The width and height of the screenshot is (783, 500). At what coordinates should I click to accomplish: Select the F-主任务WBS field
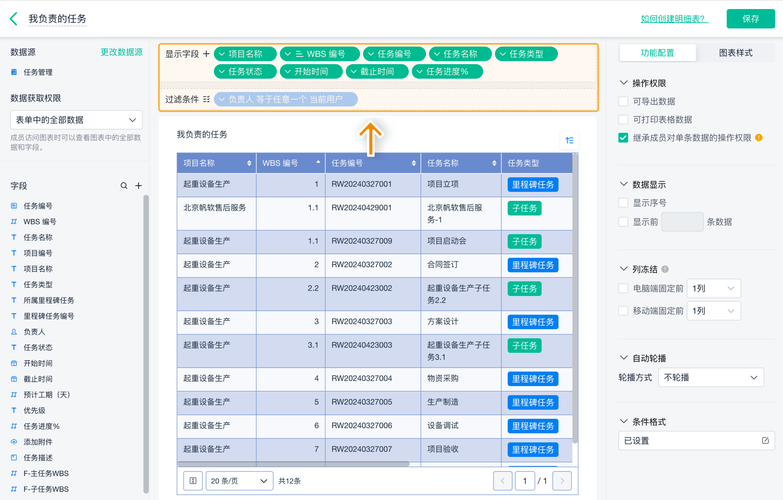pyautogui.click(x=45, y=474)
